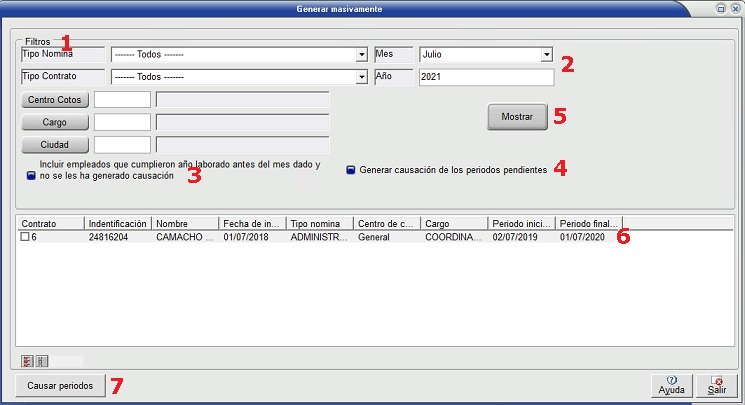
Task: Click the Salir exit button
Action: (x=714, y=386)
